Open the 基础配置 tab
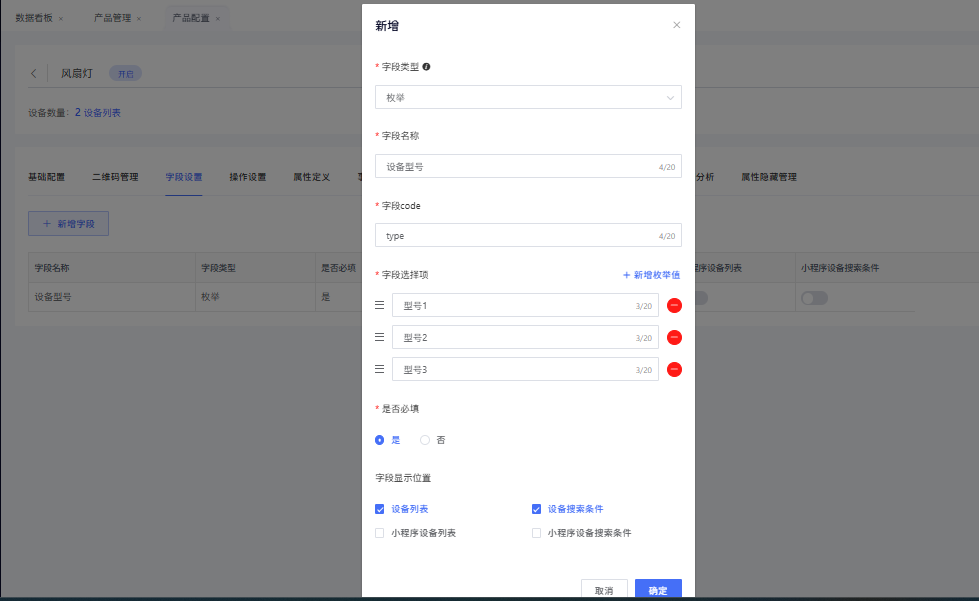979x601 pixels. click(x=46, y=177)
